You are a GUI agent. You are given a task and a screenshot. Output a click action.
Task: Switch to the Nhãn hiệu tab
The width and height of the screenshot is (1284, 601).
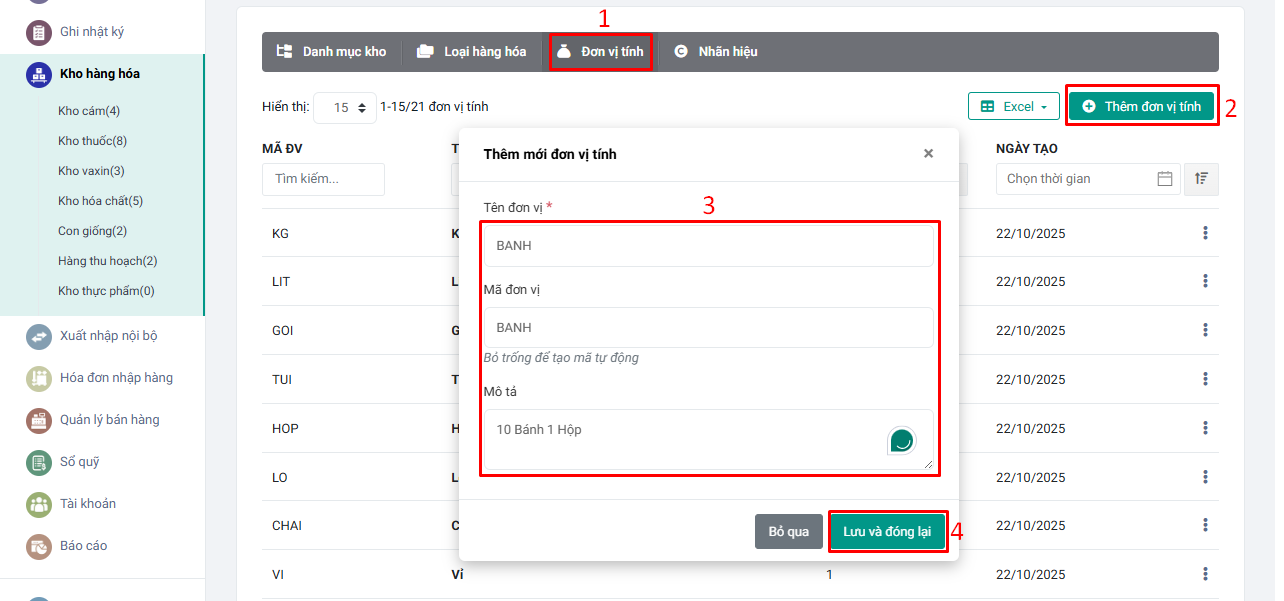point(716,52)
